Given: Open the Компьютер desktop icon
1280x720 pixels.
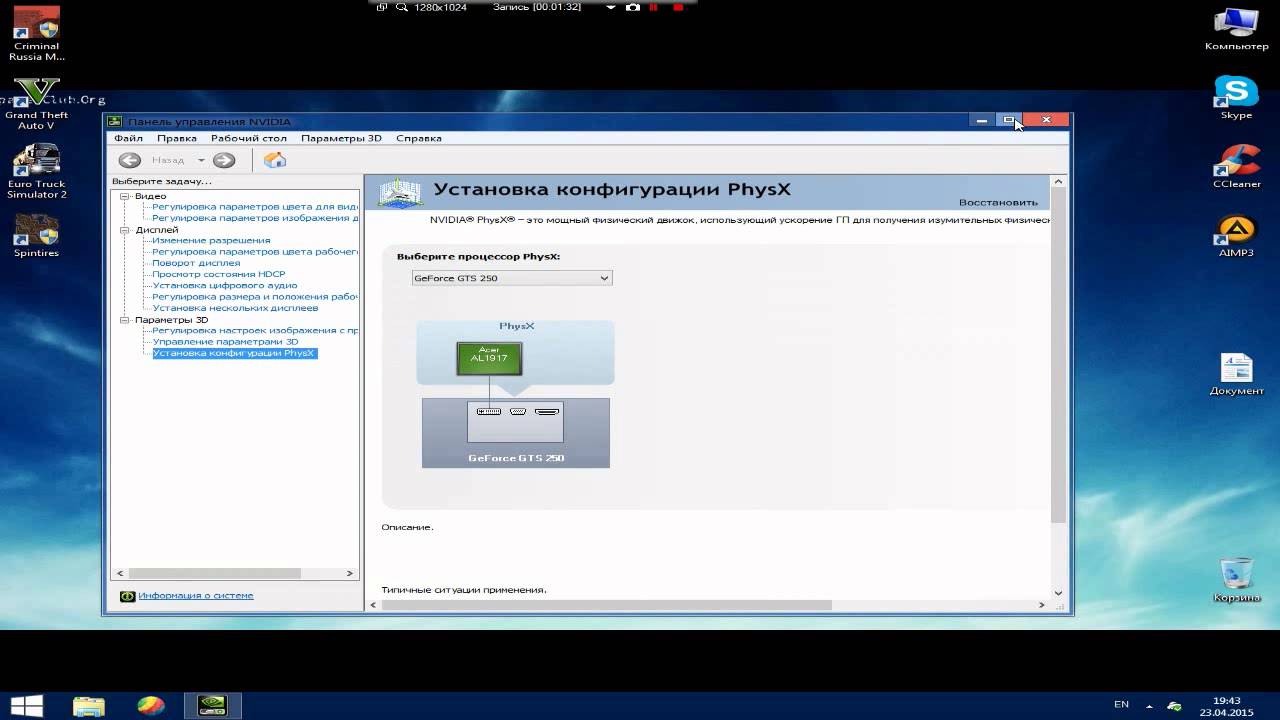Looking at the screenshot, I should click(x=1236, y=28).
